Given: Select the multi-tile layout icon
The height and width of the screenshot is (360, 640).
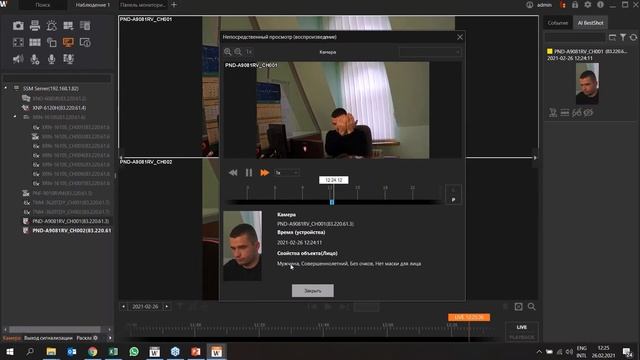Looking at the screenshot, I should point(35,42).
